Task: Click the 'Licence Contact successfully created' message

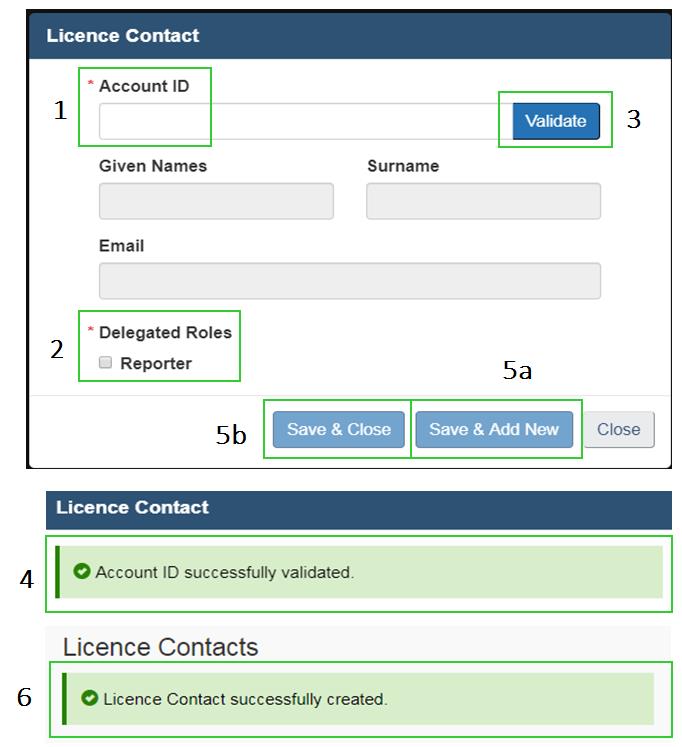Action: click(245, 699)
